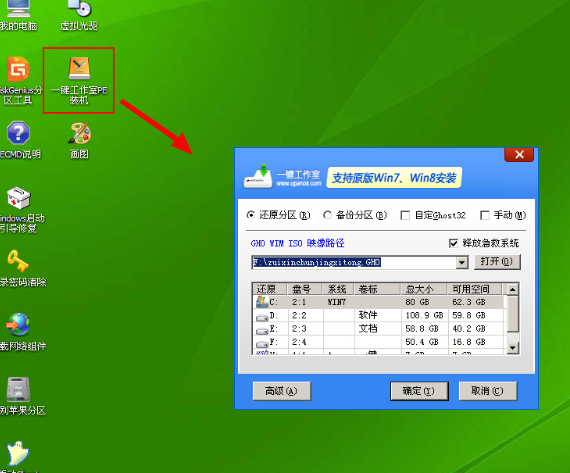Click the 总大小 column header
This screenshot has height=473, width=570.
pos(424,289)
